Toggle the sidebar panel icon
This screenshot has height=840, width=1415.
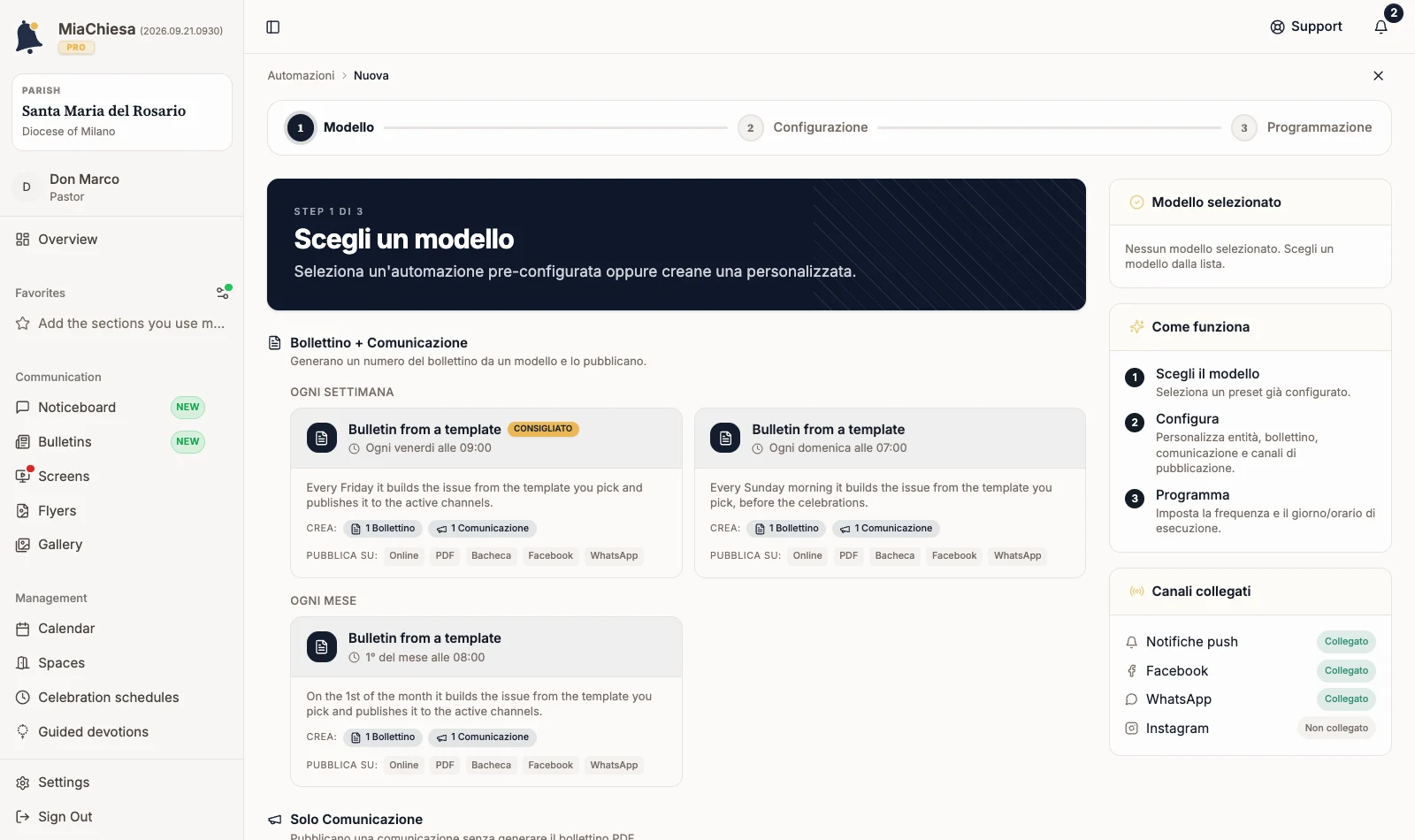point(273,27)
